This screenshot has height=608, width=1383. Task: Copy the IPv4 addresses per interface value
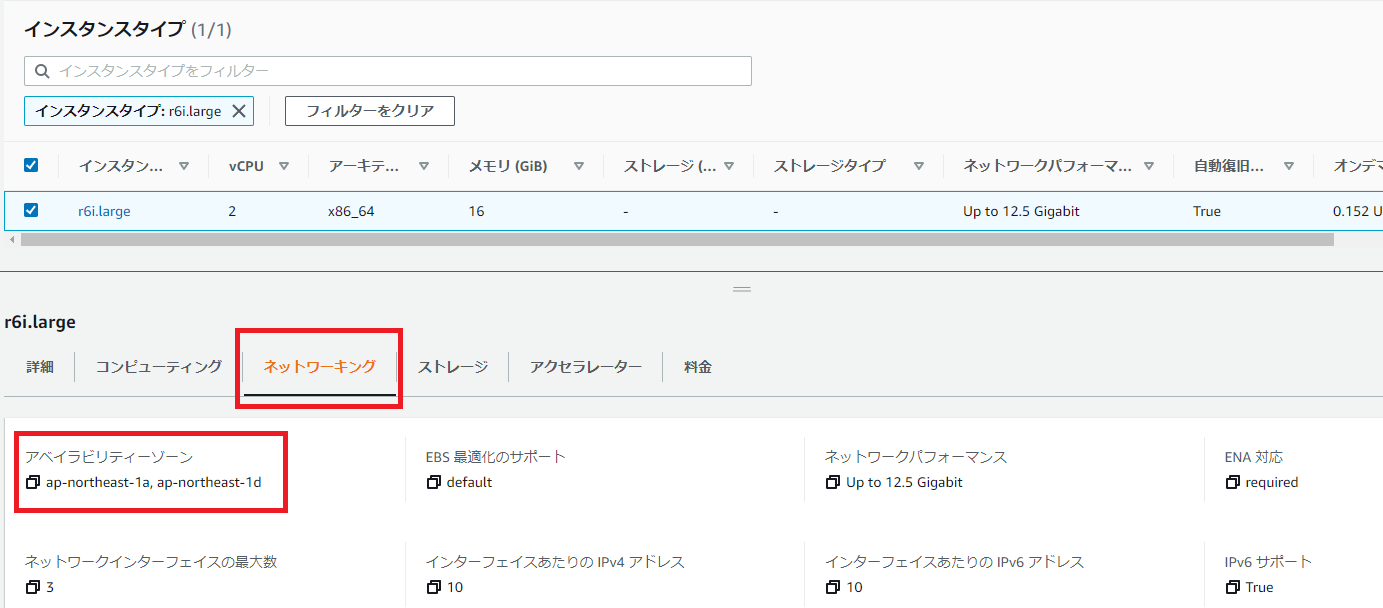click(x=433, y=588)
